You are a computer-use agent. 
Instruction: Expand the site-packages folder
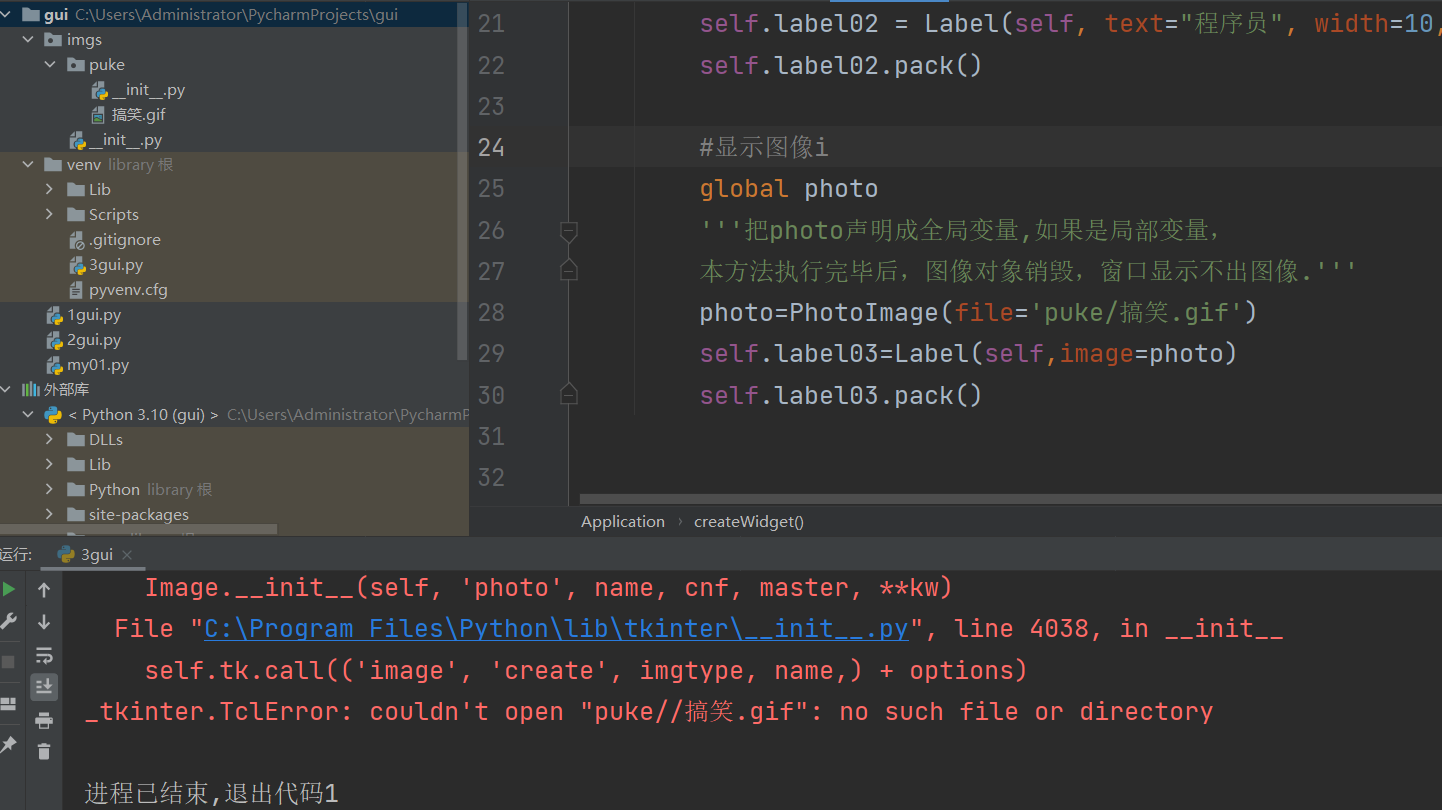click(x=50, y=515)
